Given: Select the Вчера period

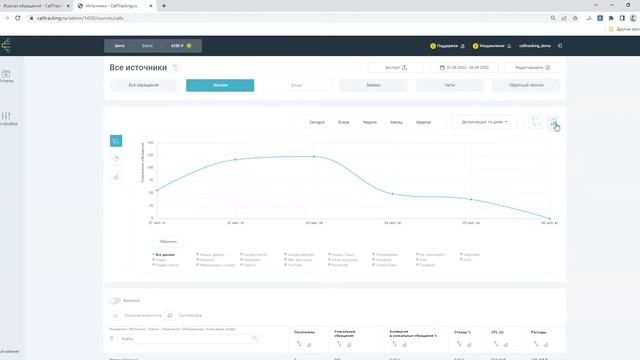Looking at the screenshot, I should pyautogui.click(x=344, y=122).
